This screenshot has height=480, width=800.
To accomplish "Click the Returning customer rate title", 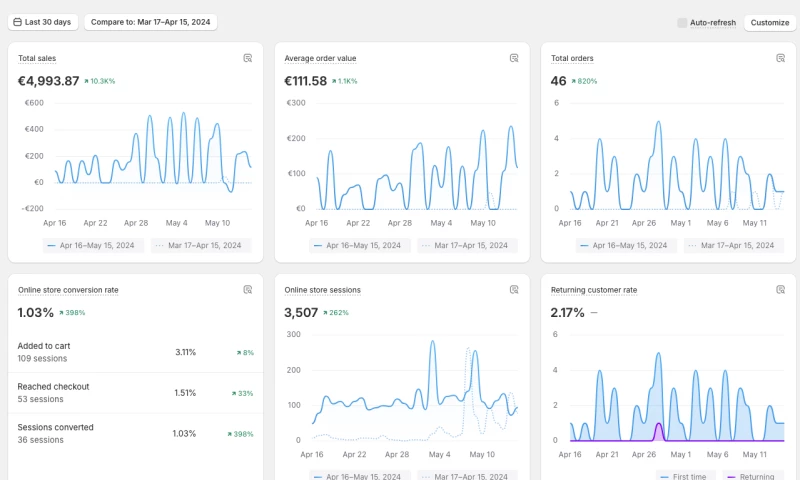I will pyautogui.click(x=594, y=290).
